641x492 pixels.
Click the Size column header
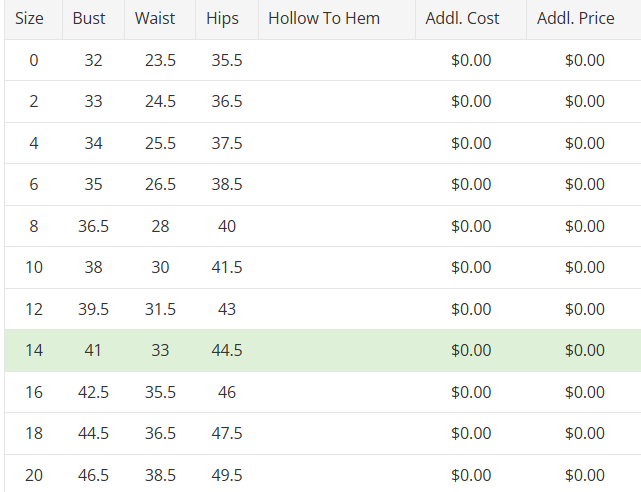29,19
